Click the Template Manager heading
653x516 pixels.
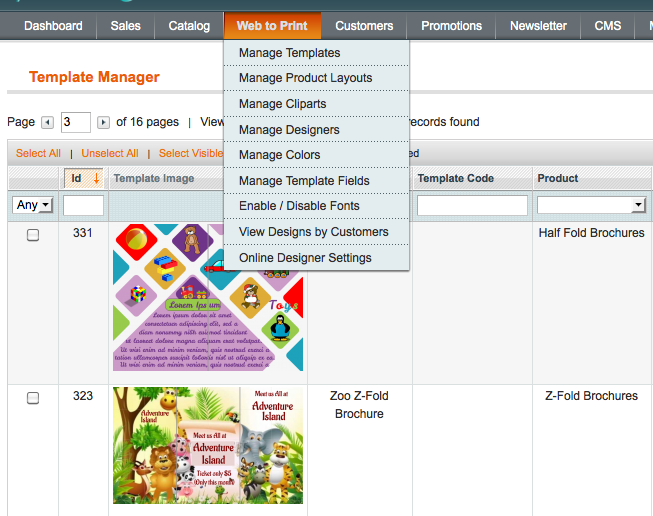94,77
